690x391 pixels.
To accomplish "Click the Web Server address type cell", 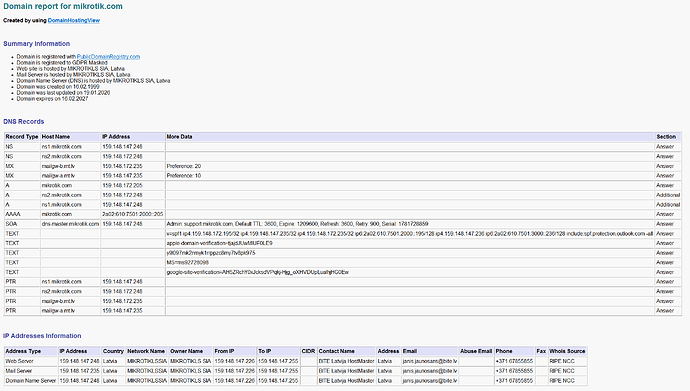I will pos(31,361).
